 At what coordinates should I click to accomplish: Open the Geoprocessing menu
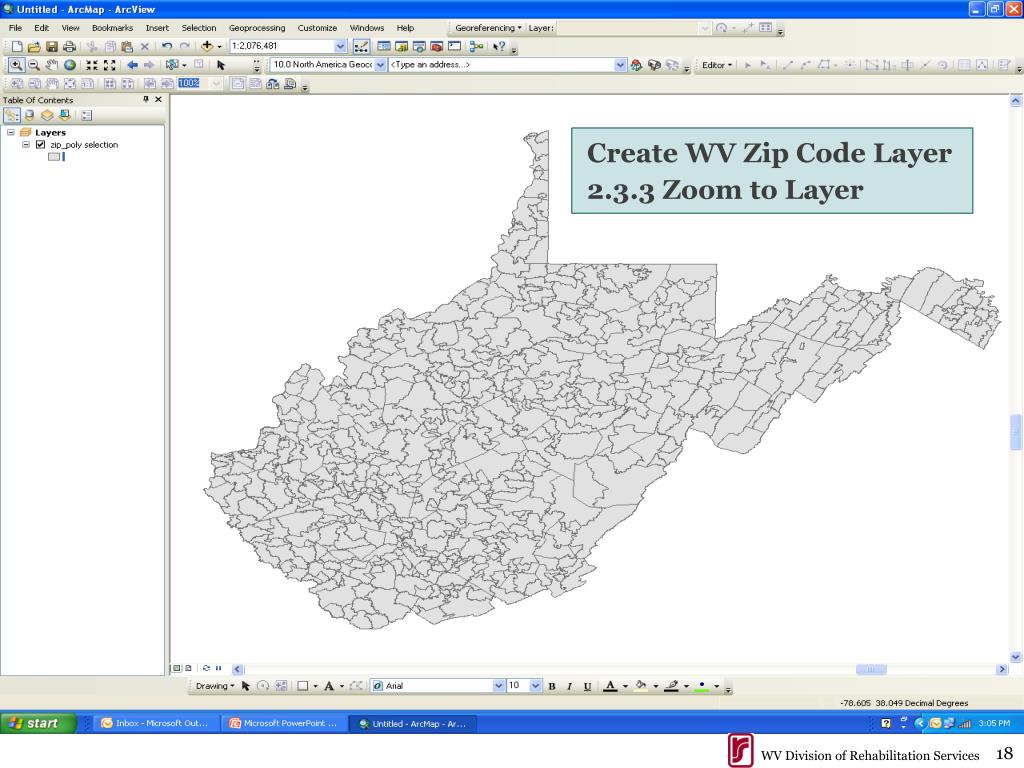point(257,28)
